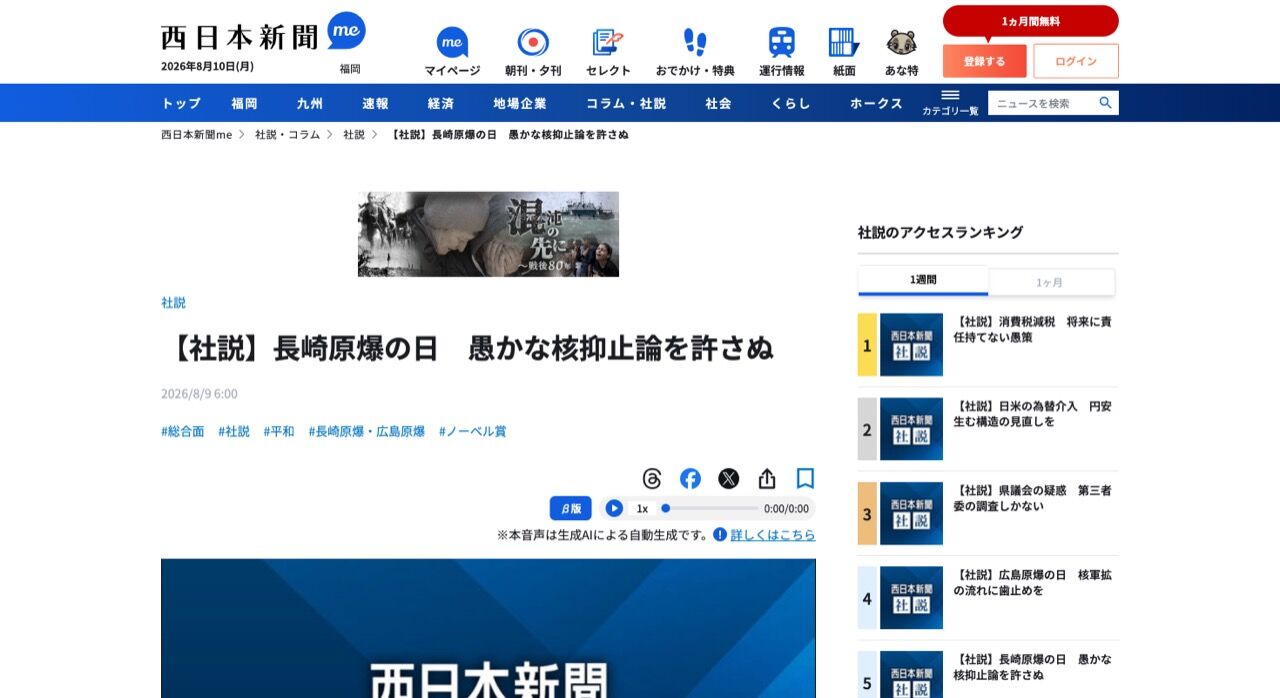Open 社会 in navigation bar
Image resolution: width=1280 pixels, height=698 pixels.
tap(718, 103)
